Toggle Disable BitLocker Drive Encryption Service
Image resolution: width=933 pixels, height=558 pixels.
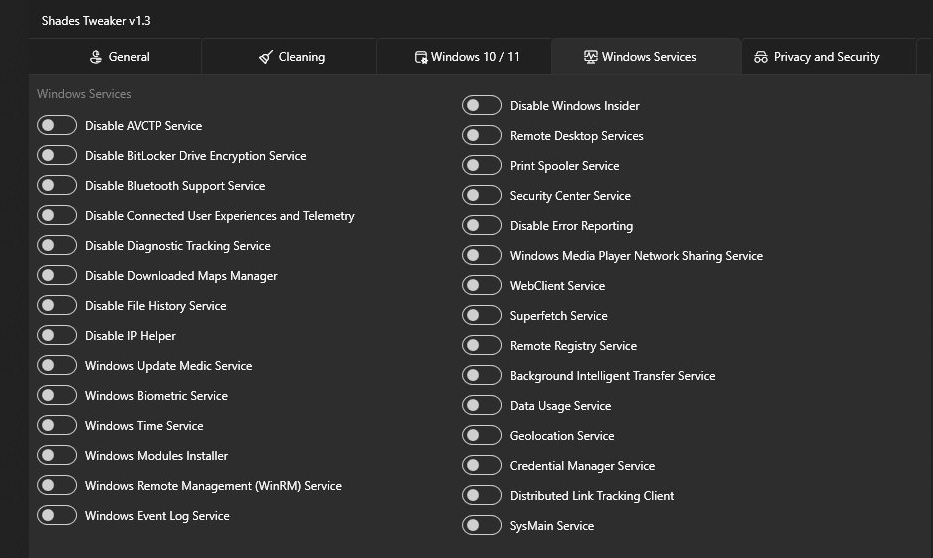57,155
